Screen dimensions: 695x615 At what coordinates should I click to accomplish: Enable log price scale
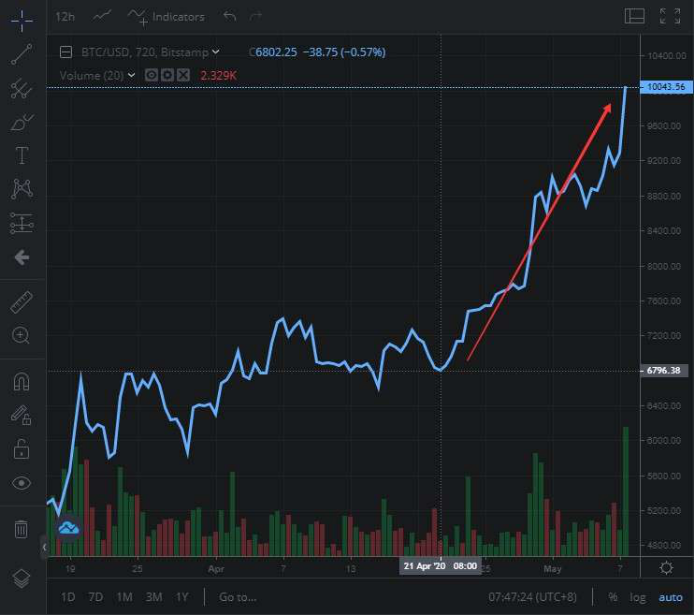pos(637,597)
